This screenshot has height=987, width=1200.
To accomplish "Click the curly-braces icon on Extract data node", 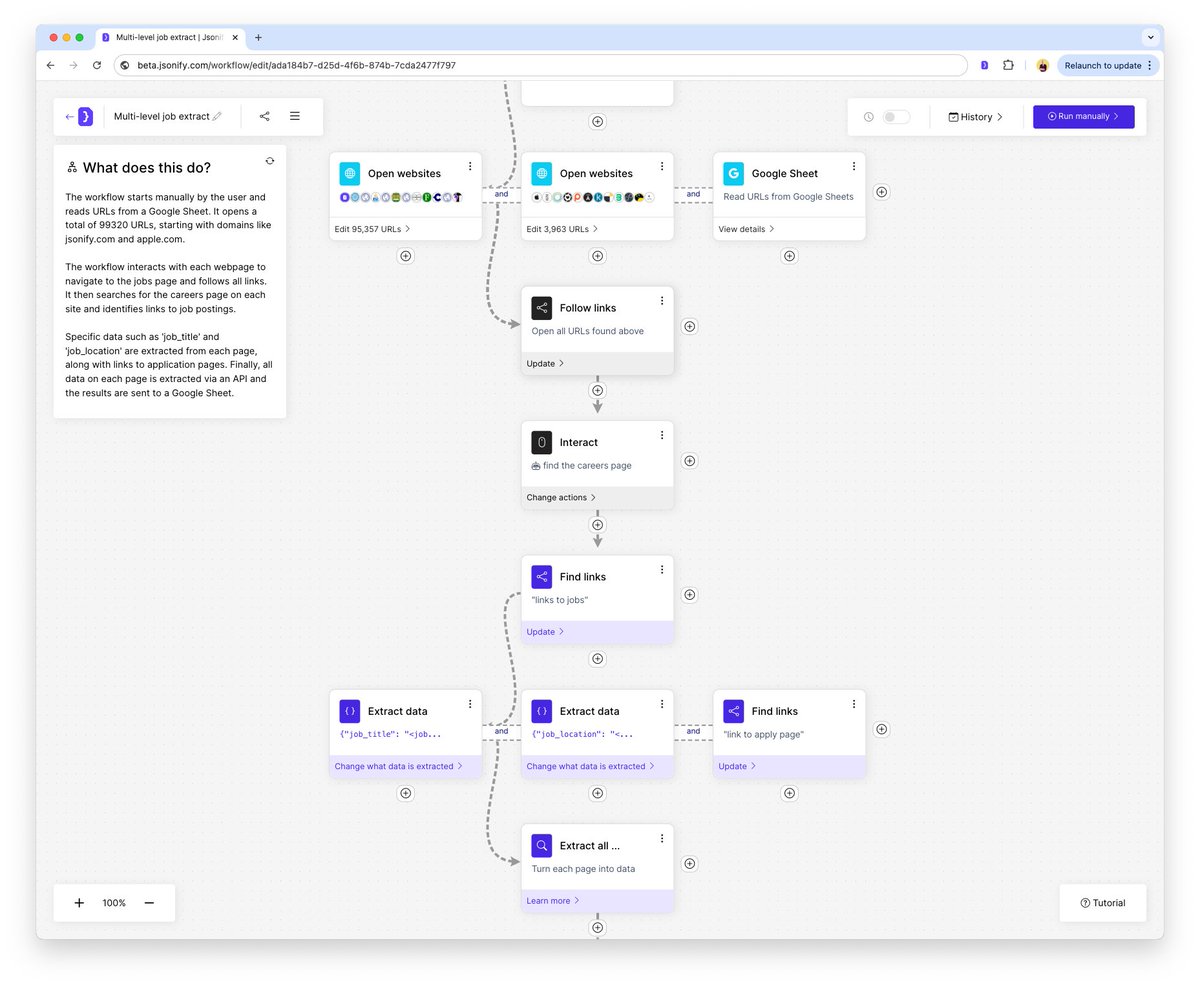I will (349, 711).
